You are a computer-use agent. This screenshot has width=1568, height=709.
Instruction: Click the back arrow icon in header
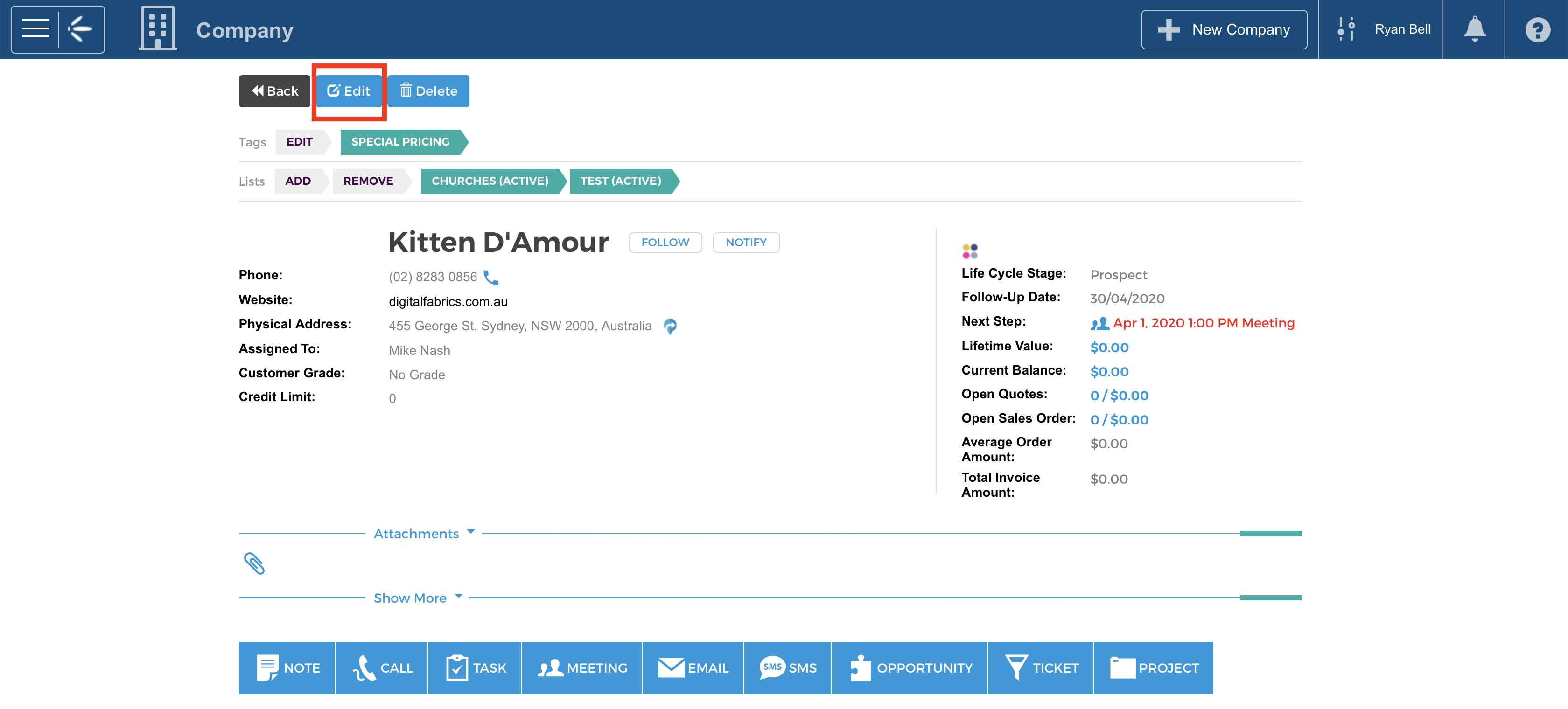(x=80, y=28)
